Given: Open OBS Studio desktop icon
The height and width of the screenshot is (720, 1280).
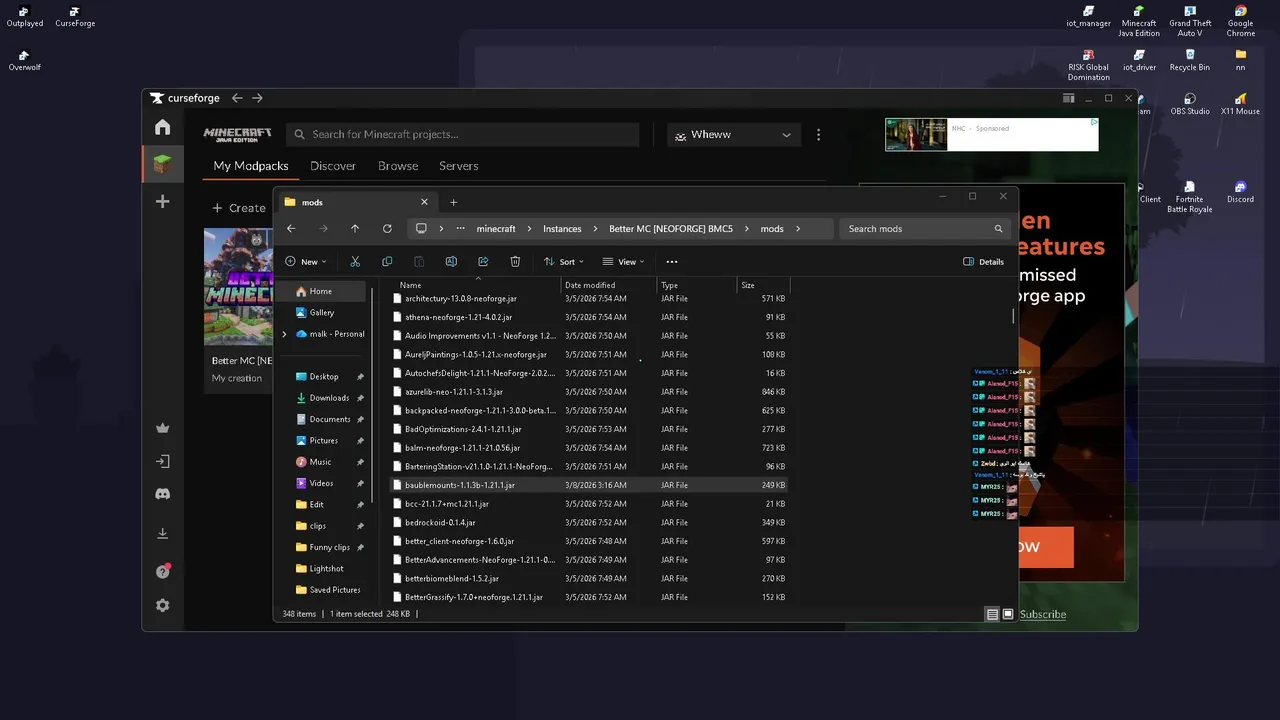Looking at the screenshot, I should pyautogui.click(x=1190, y=104).
